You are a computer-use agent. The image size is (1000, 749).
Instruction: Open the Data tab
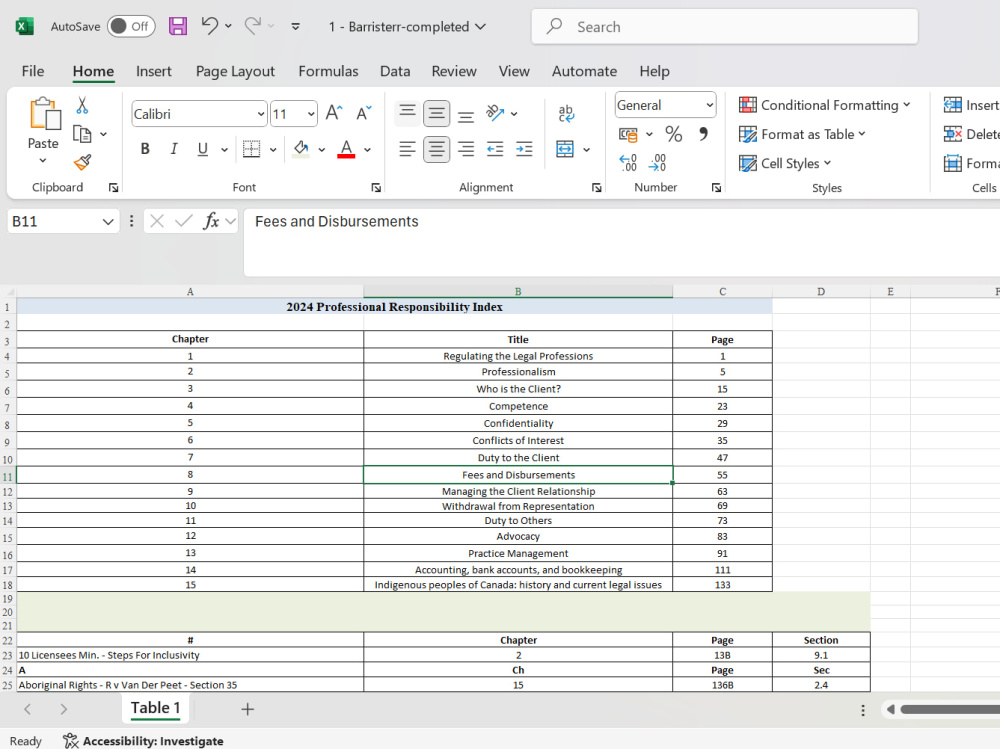point(395,71)
